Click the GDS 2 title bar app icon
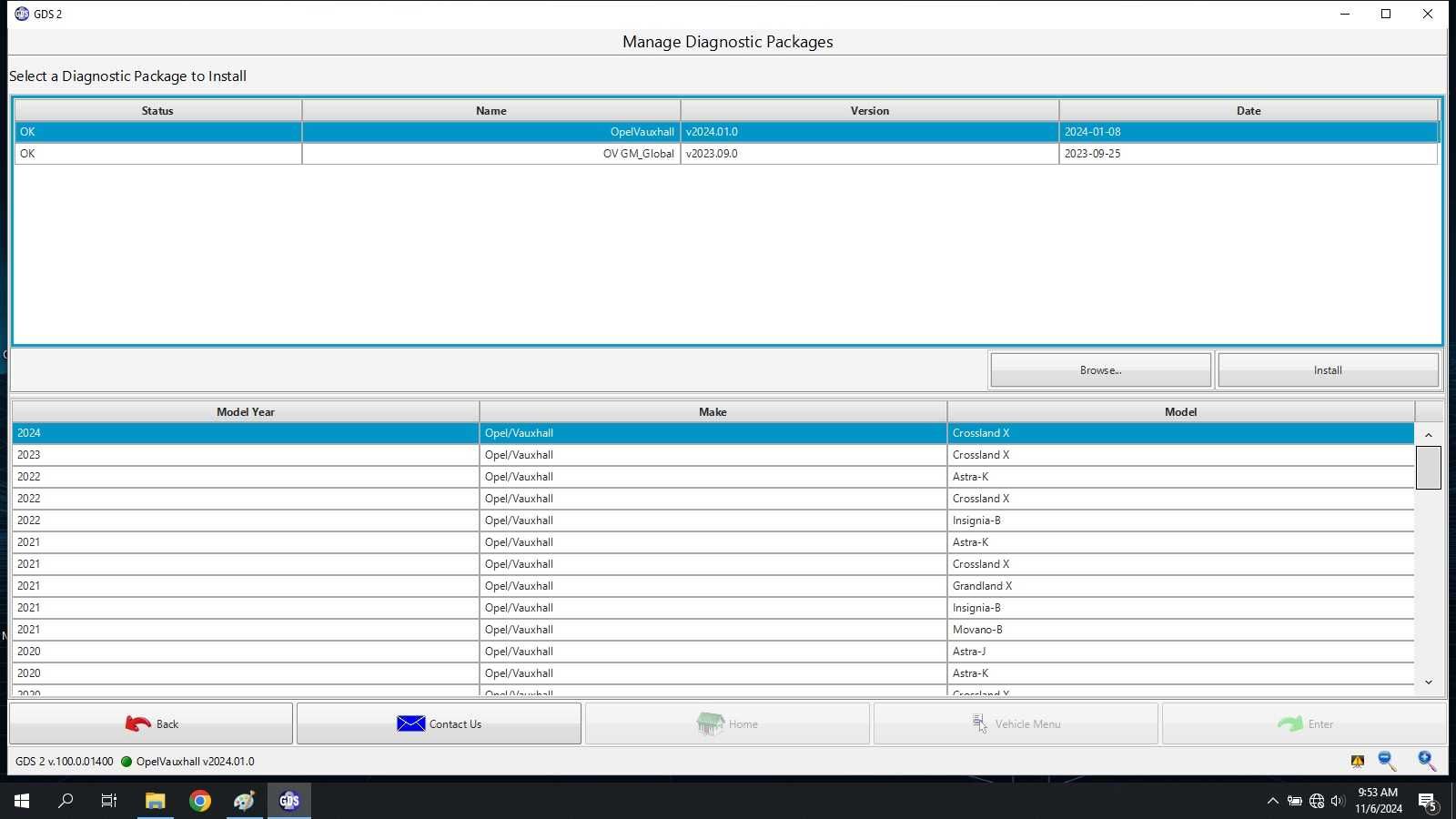This screenshot has width=1456, height=819. [x=22, y=14]
